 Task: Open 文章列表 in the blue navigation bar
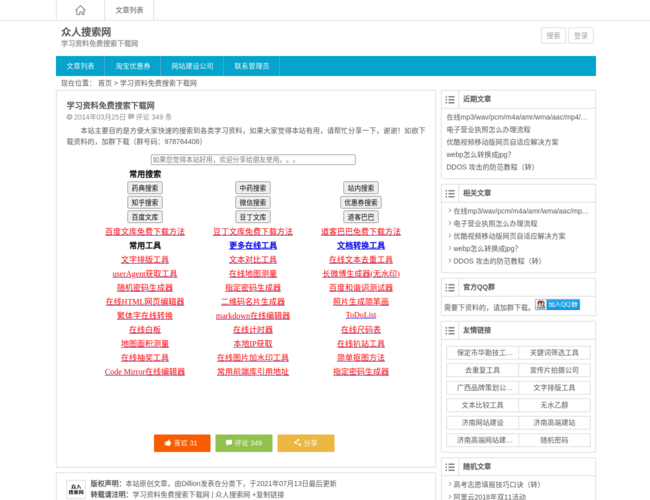[x=80, y=66]
